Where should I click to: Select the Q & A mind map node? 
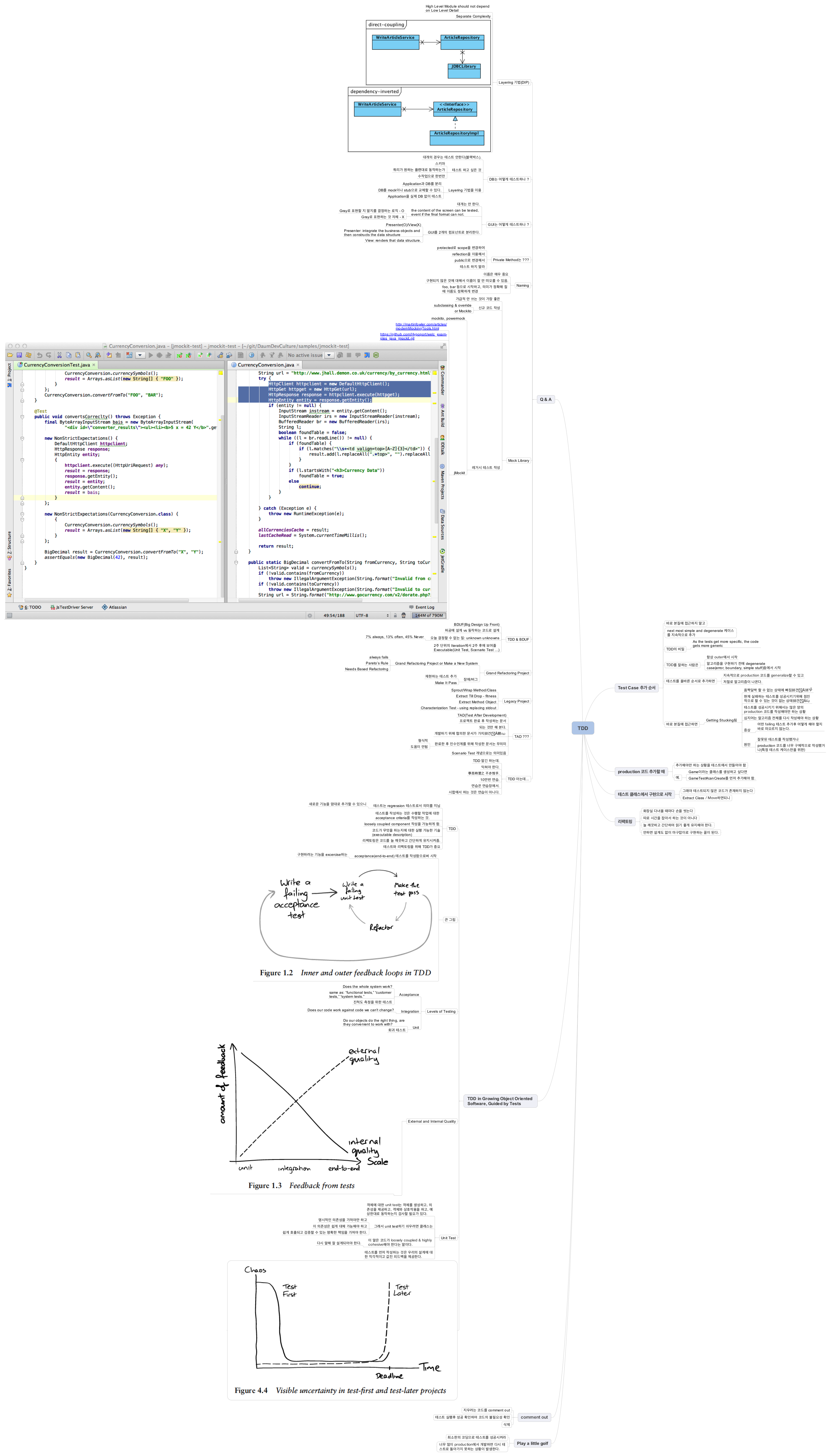click(x=545, y=399)
